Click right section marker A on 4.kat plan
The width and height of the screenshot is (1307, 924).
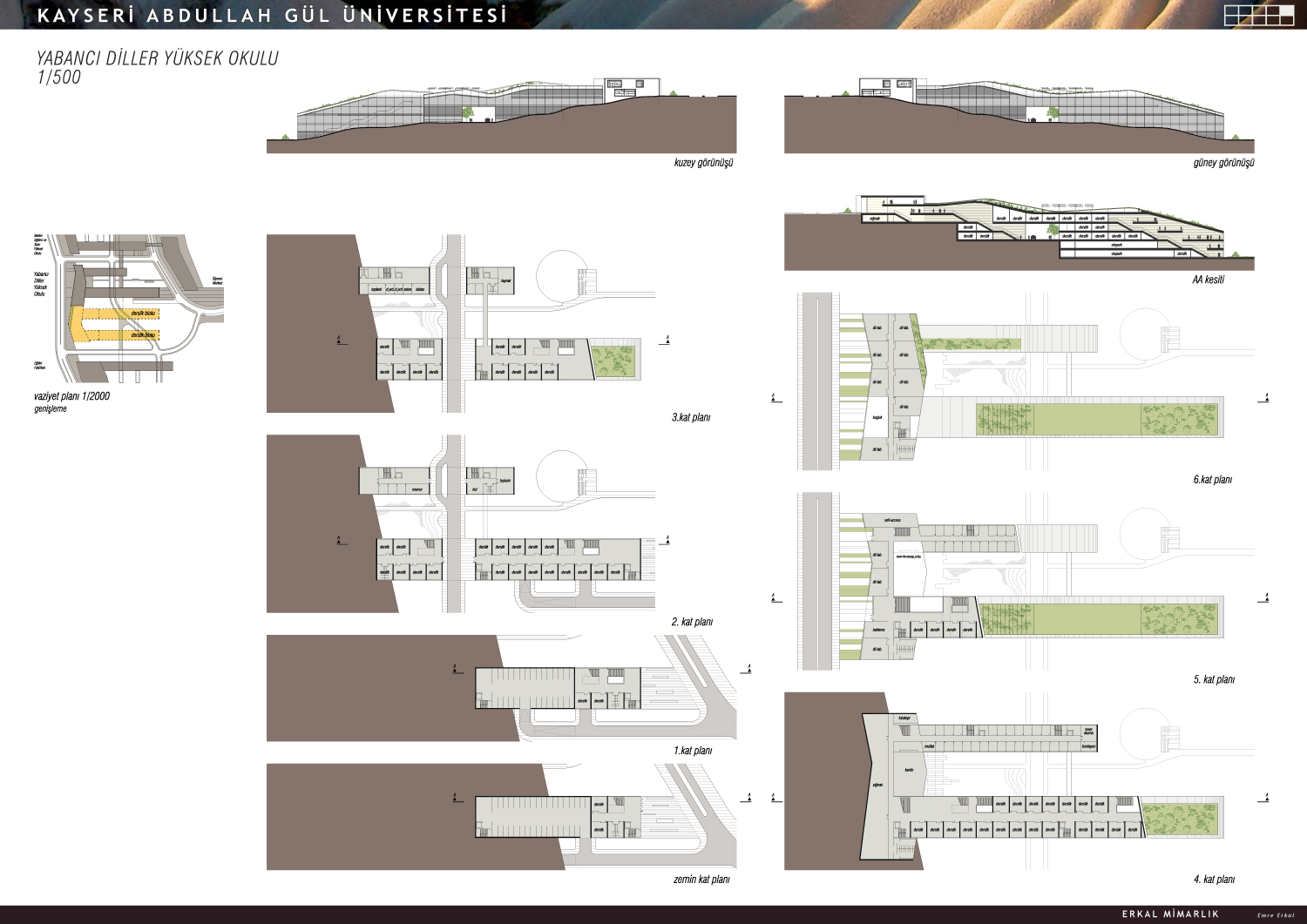1266,797
